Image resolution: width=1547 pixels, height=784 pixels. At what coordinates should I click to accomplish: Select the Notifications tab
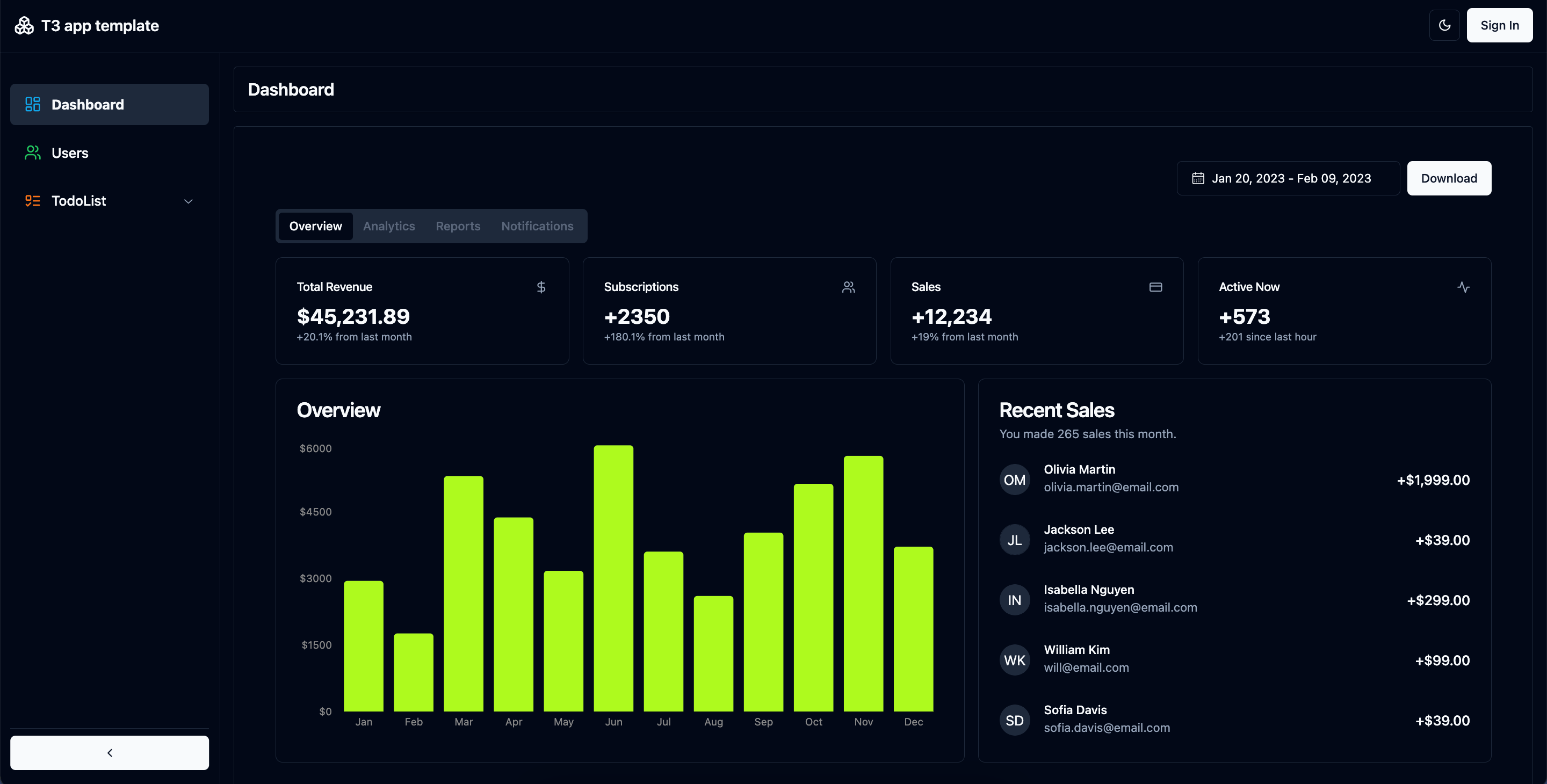[x=537, y=226]
